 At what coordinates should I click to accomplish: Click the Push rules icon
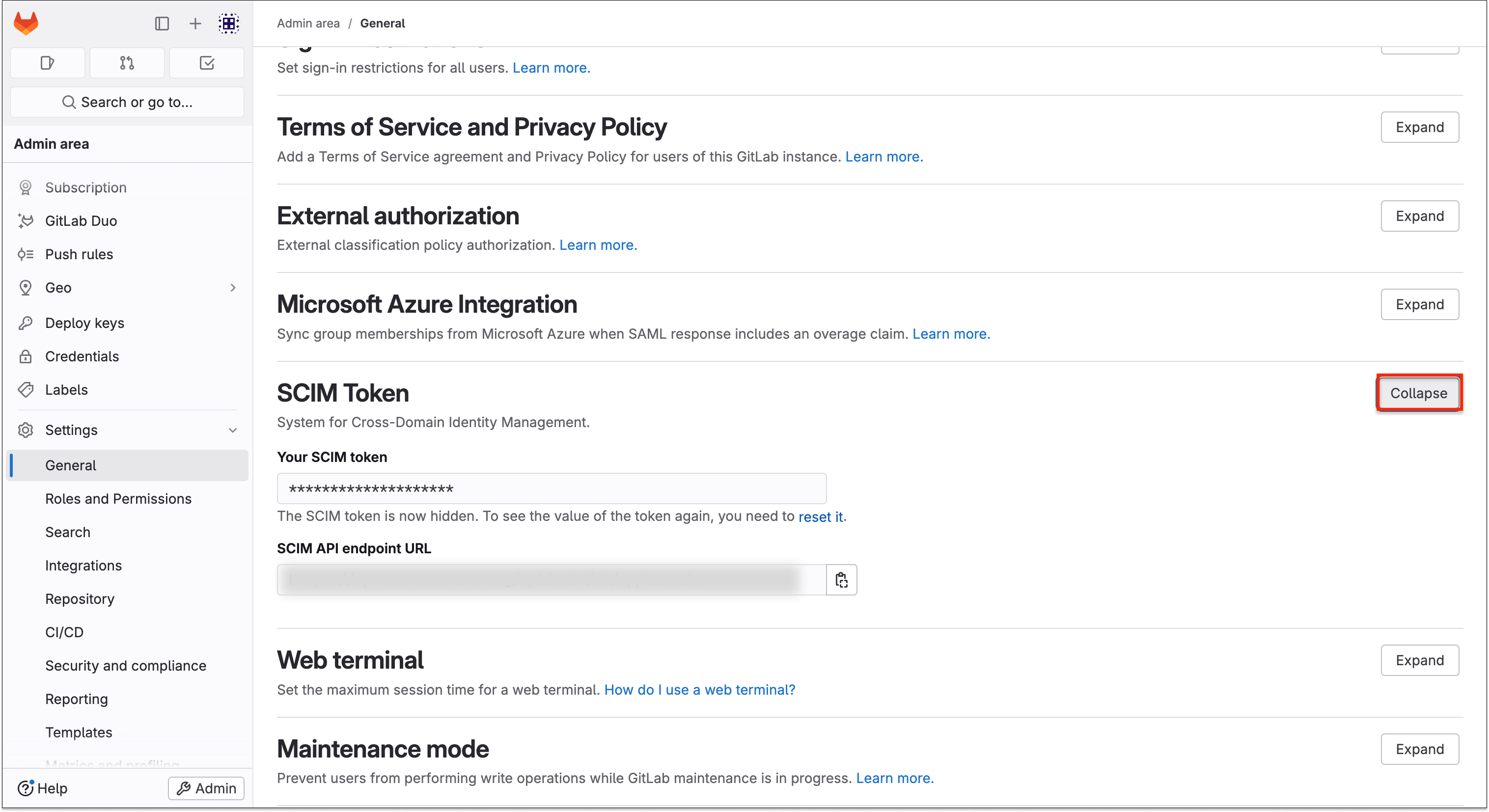26,254
